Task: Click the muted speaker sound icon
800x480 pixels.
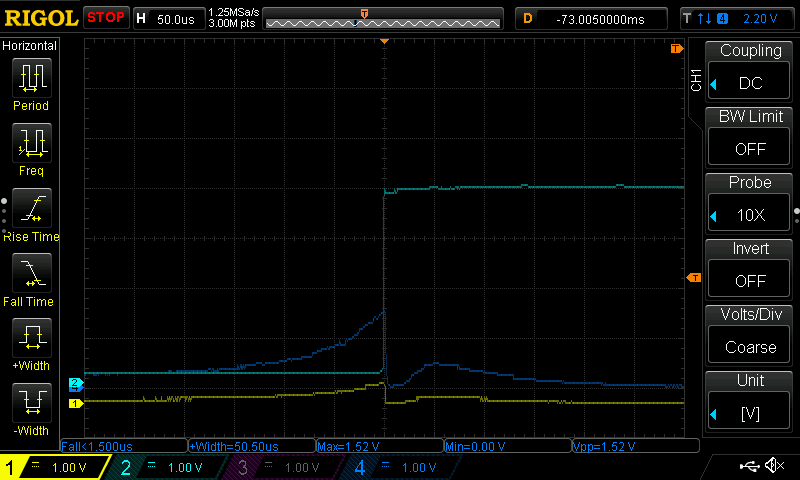Action: 774,465
